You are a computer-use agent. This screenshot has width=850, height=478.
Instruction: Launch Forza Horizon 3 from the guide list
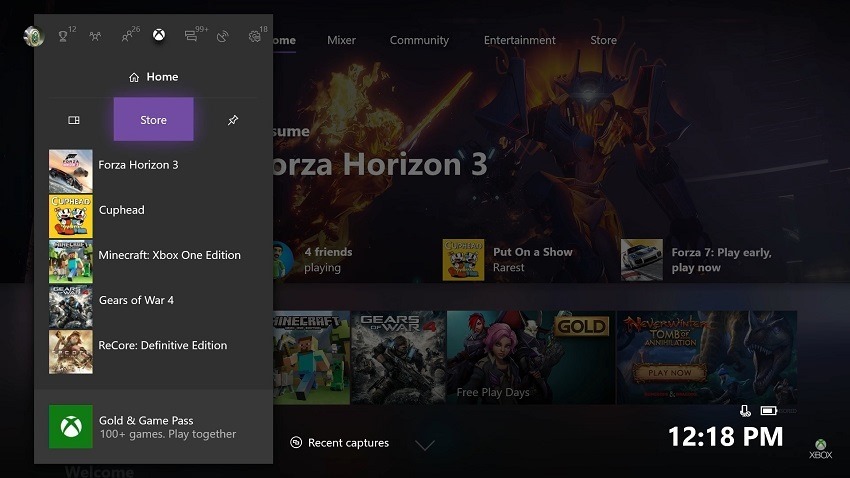click(x=153, y=171)
